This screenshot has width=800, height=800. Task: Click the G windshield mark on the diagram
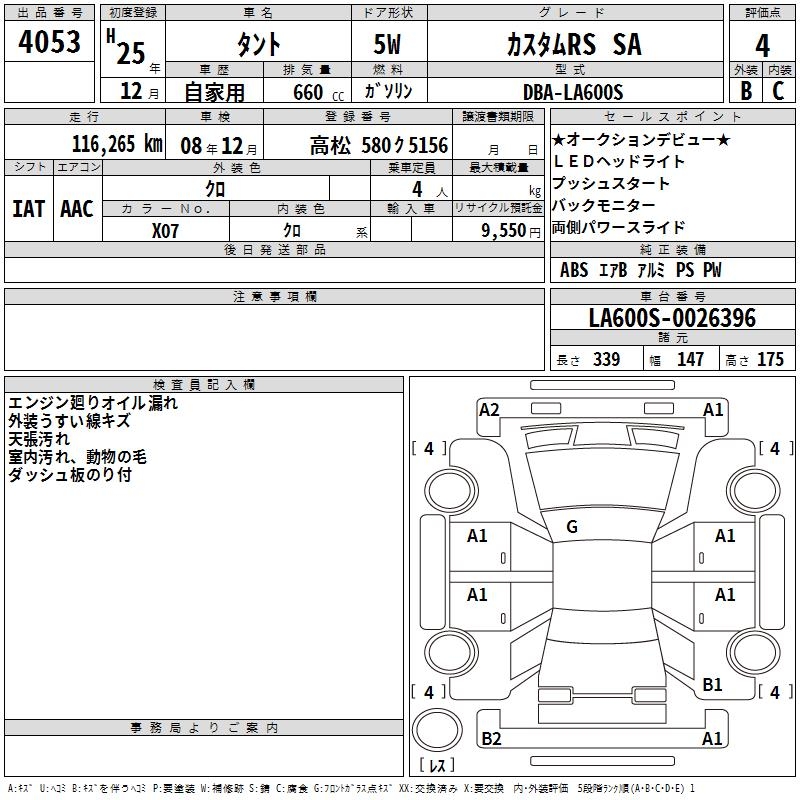[572, 527]
